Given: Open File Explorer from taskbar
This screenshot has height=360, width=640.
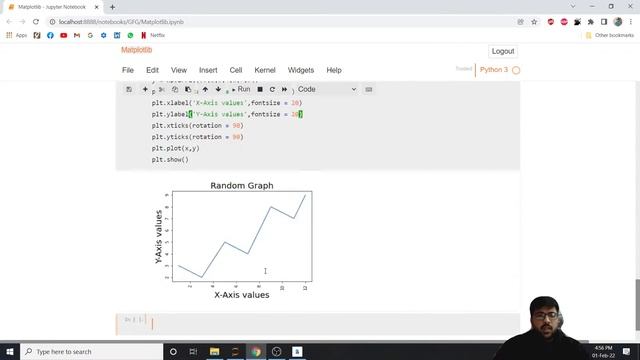Looking at the screenshot, I should (x=214, y=351).
